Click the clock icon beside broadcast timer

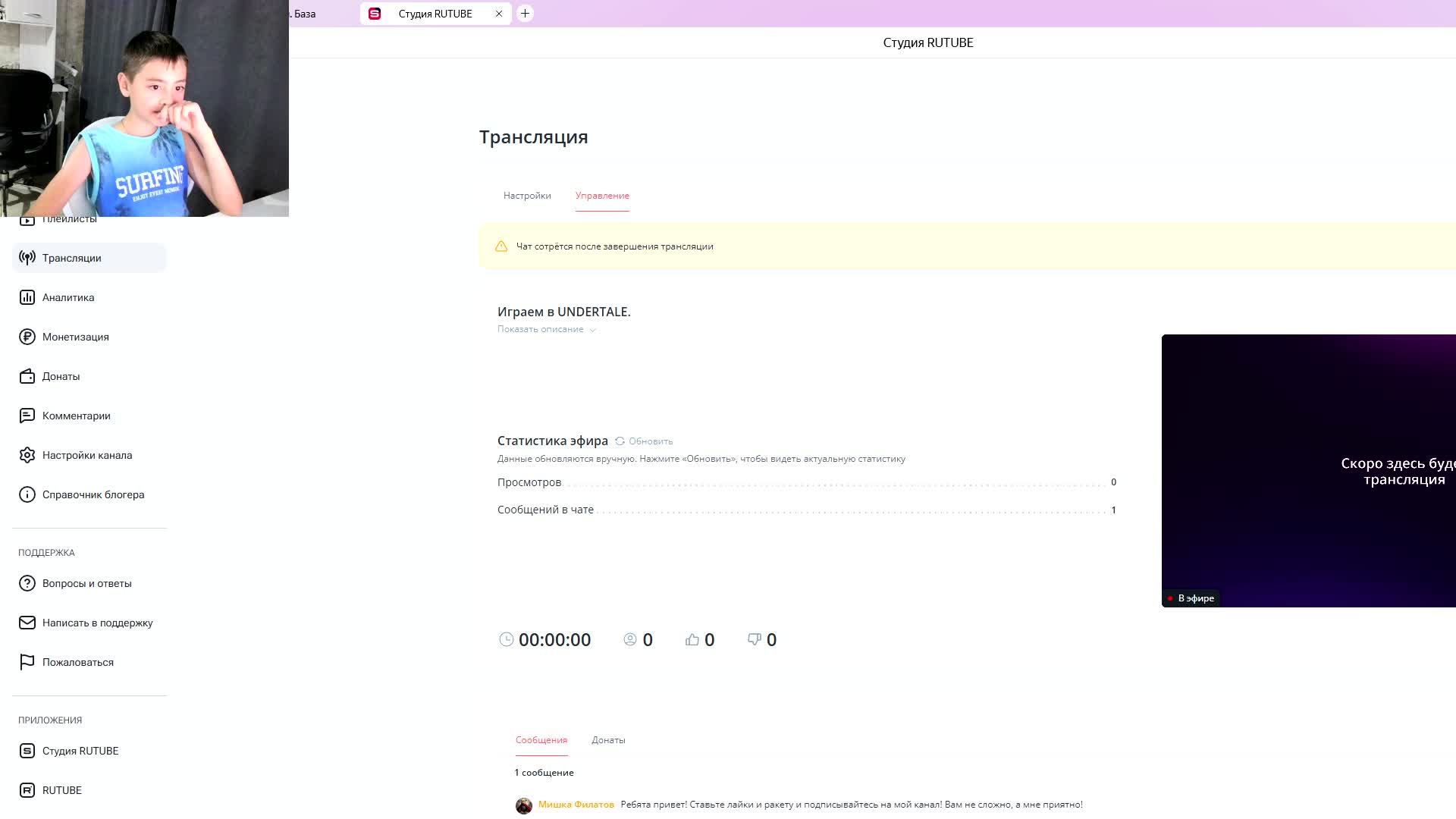506,639
